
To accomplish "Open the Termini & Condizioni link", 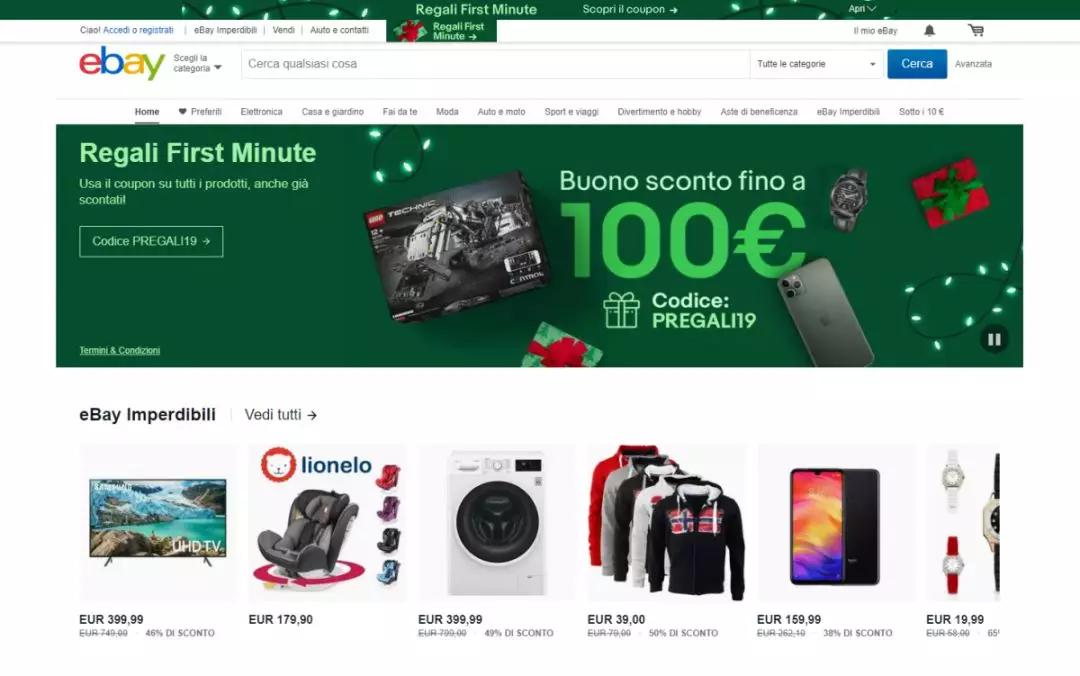I will (120, 350).
